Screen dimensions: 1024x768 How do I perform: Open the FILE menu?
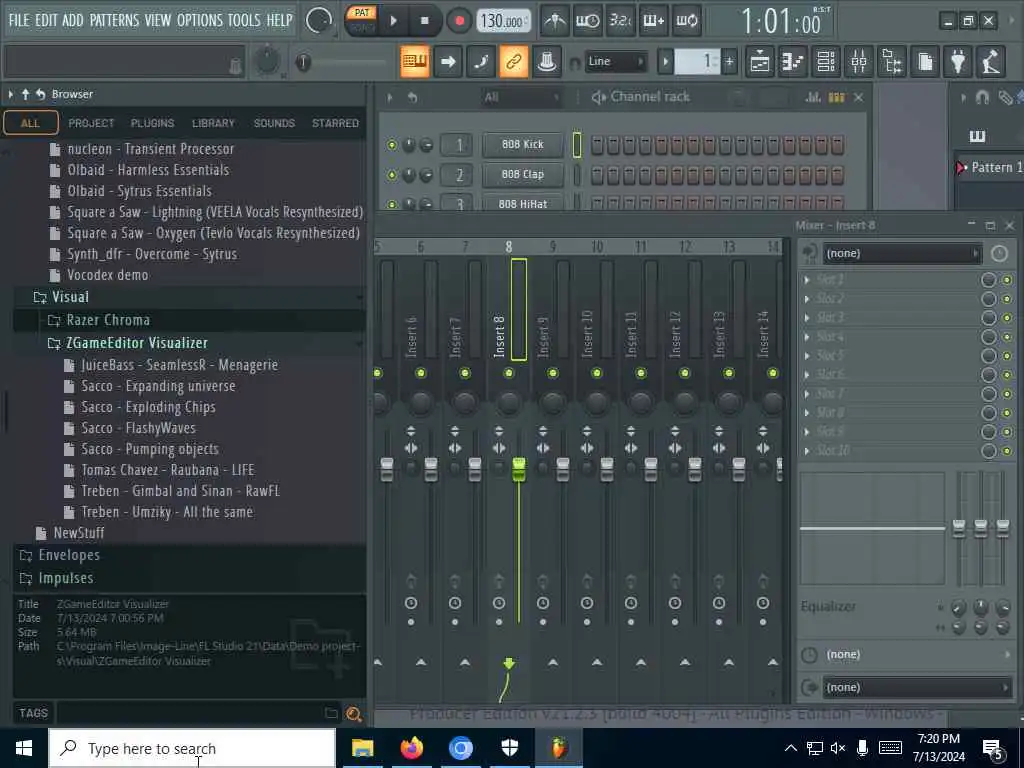(19, 20)
